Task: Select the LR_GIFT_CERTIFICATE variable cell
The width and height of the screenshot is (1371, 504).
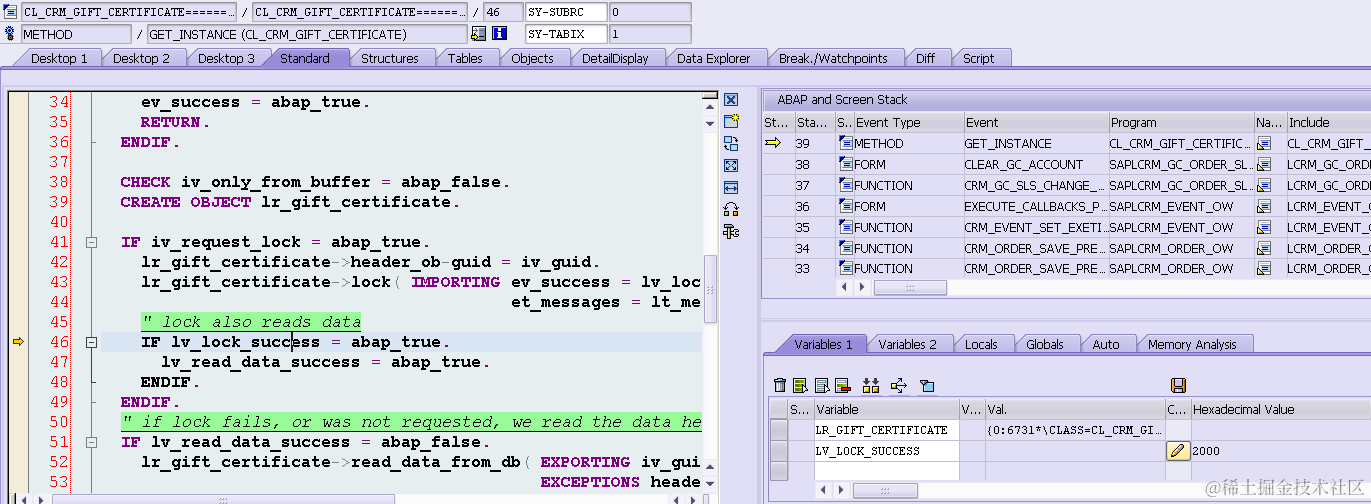Action: [886, 430]
